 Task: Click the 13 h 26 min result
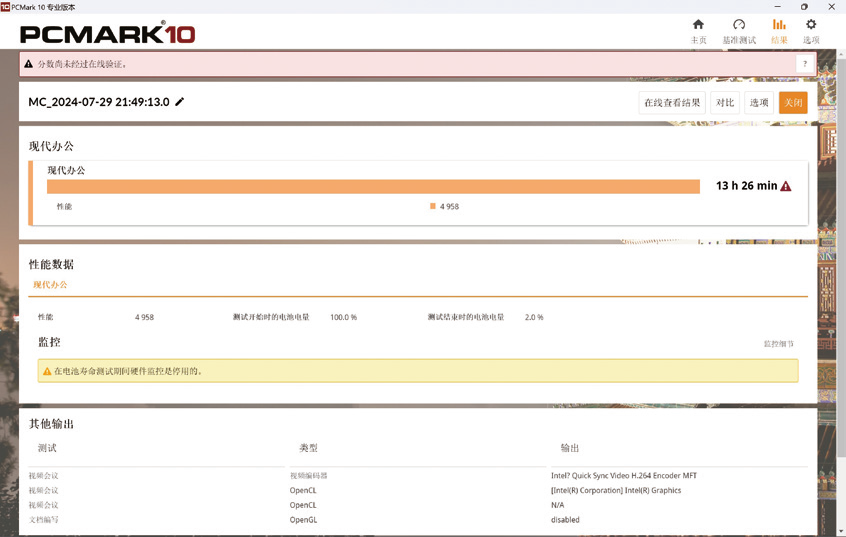pos(746,186)
